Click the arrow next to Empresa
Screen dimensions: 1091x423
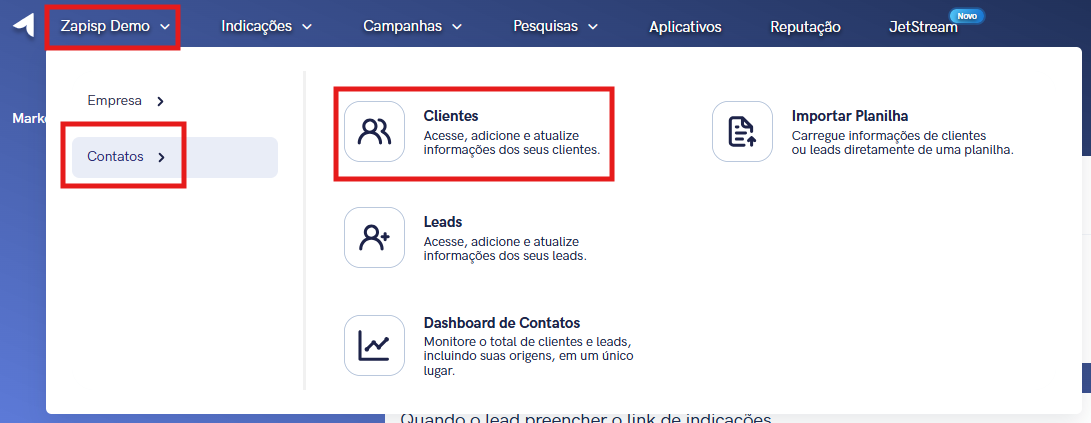coord(160,101)
